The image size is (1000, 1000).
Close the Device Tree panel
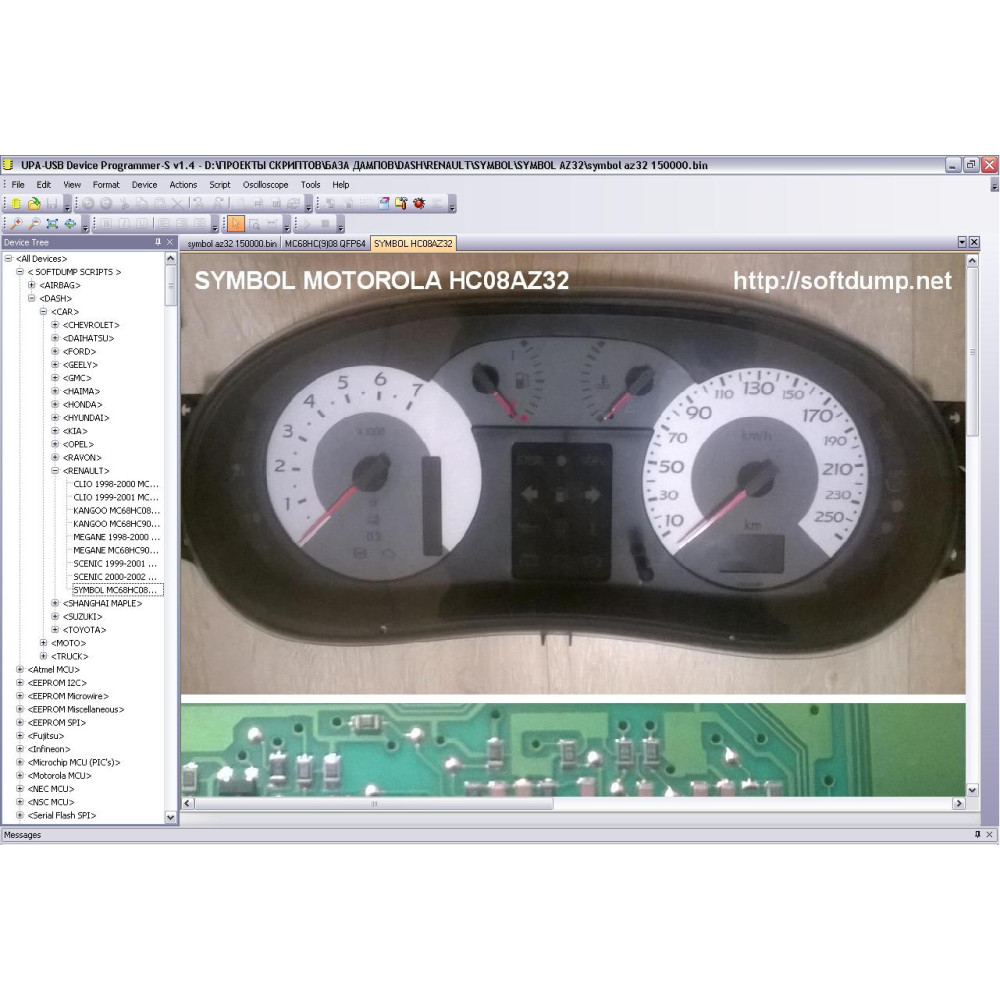(x=170, y=242)
